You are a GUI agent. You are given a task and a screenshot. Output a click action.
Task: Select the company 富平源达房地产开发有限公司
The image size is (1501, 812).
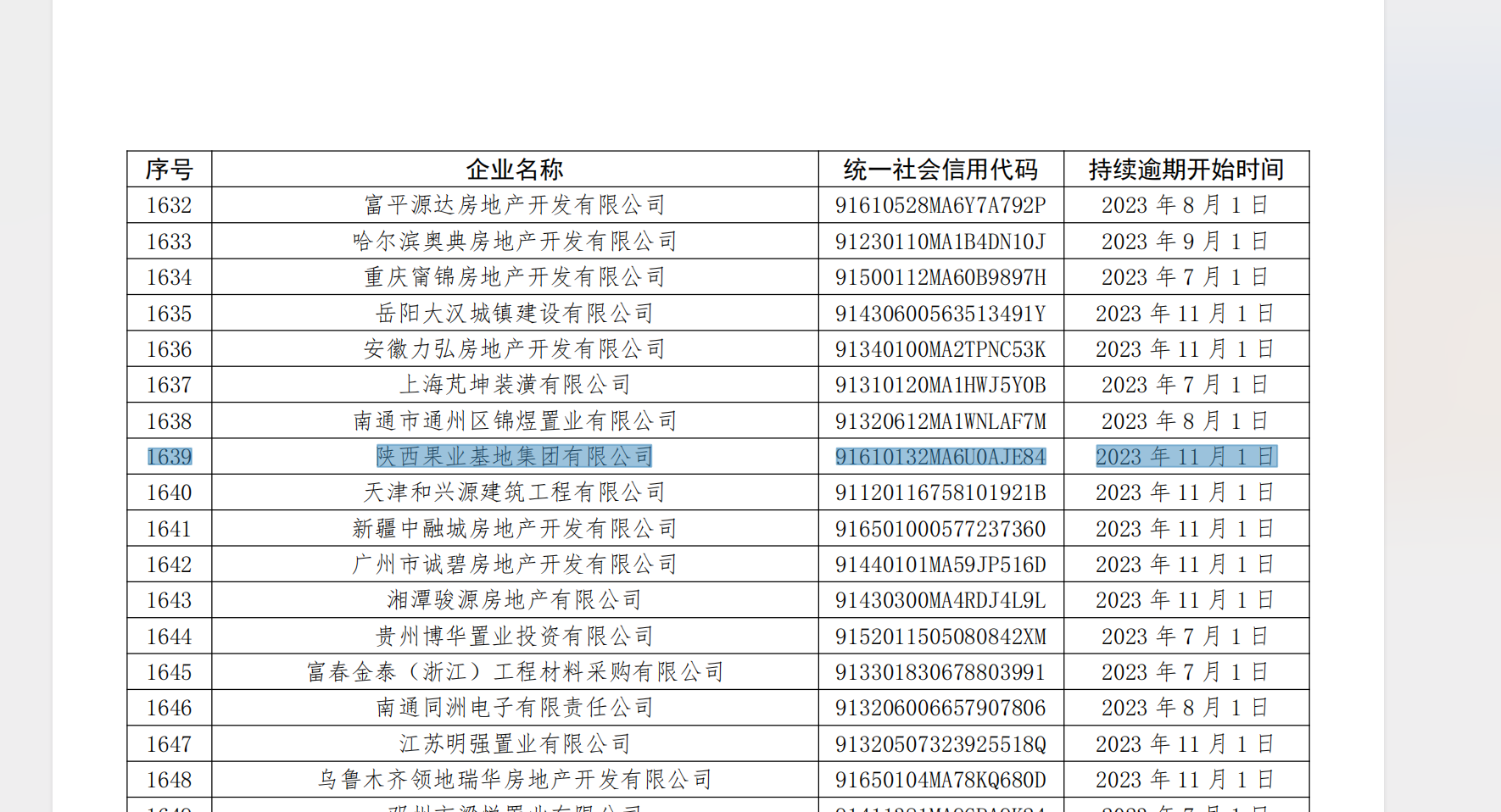pos(515,205)
